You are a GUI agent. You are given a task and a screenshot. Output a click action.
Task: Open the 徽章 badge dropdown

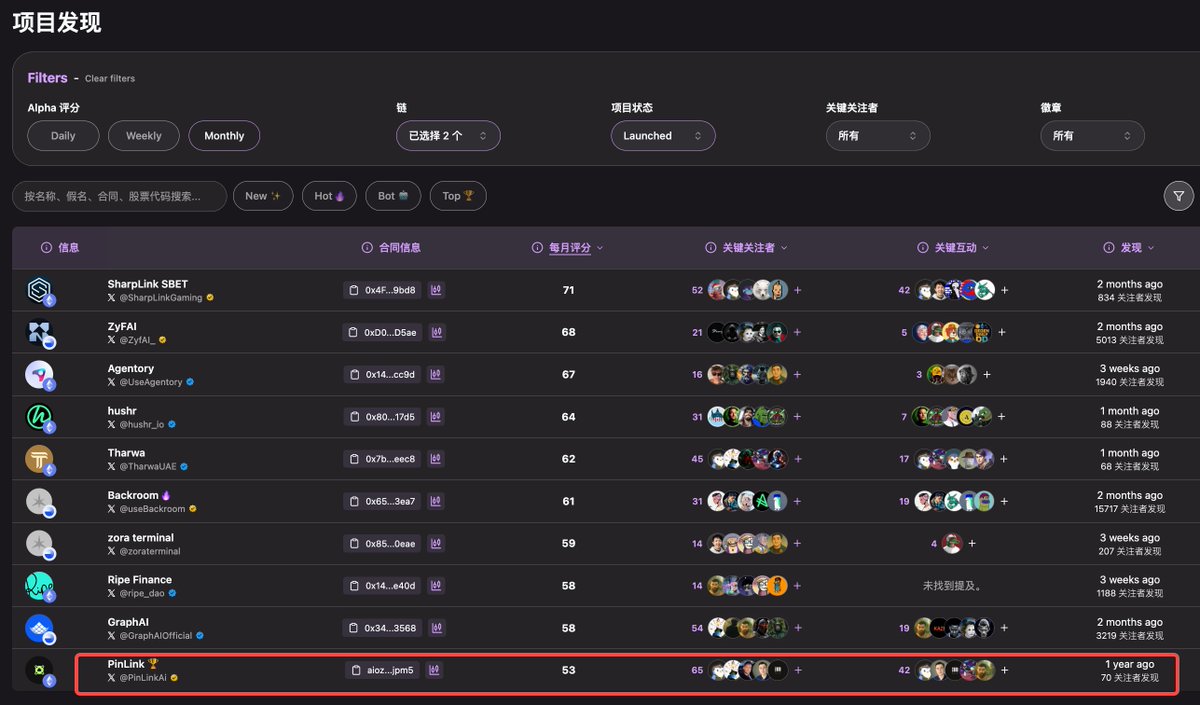tap(1092, 136)
